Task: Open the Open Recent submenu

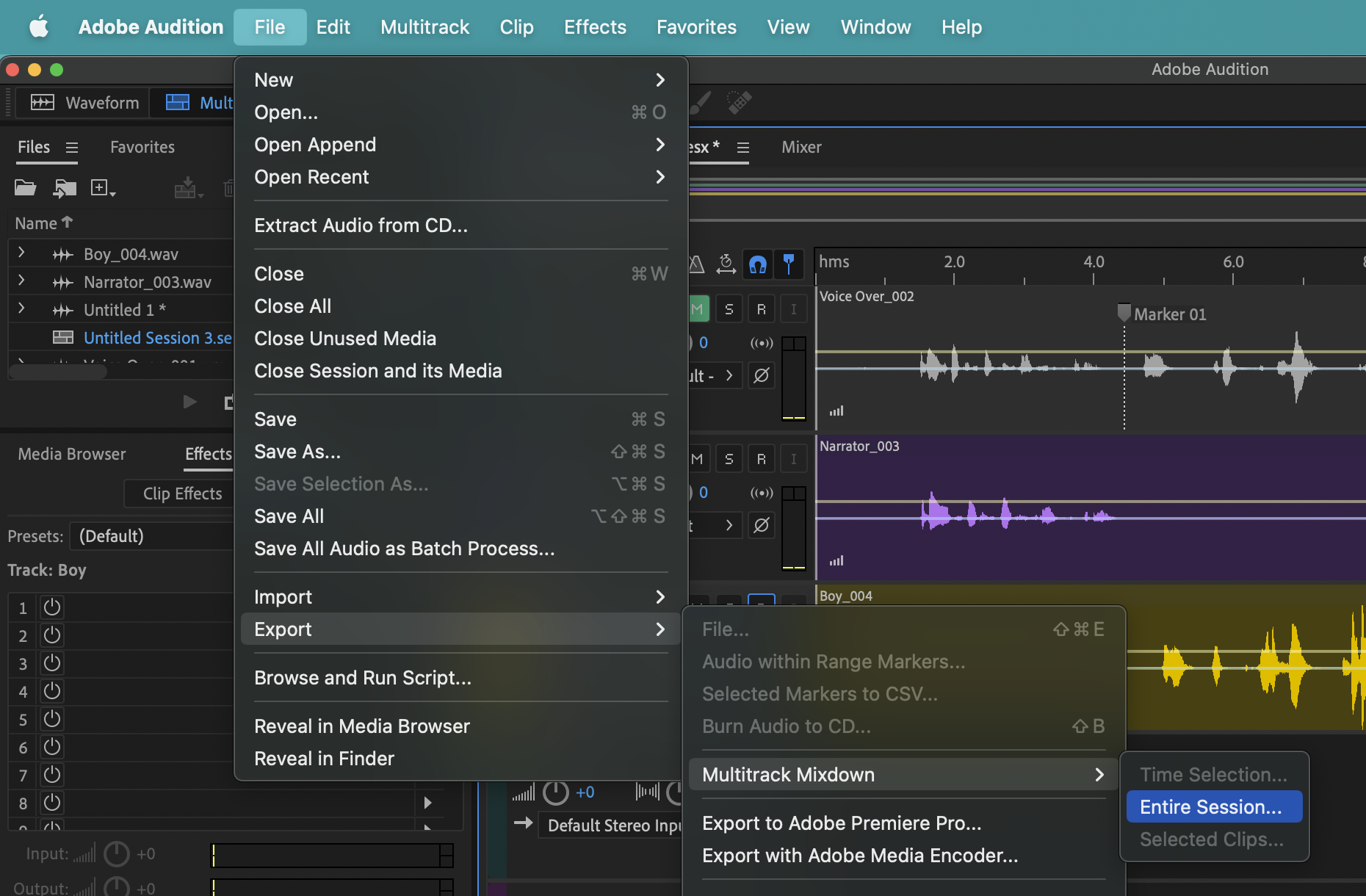Action: (x=460, y=177)
